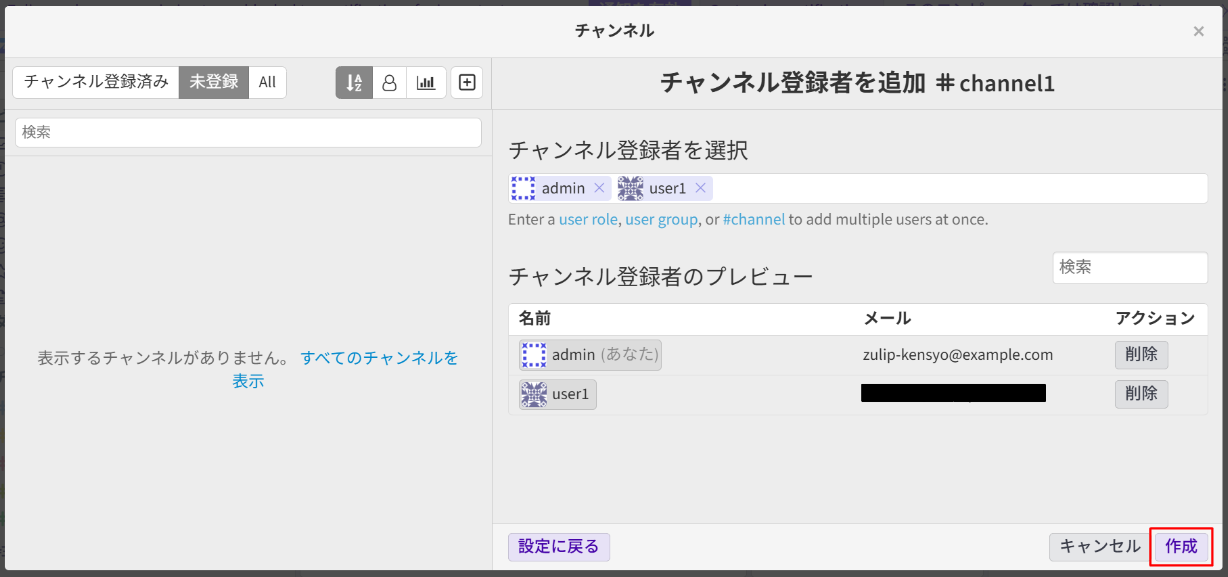Sort channels by subscriber count icon
This screenshot has width=1228, height=577.
(389, 83)
